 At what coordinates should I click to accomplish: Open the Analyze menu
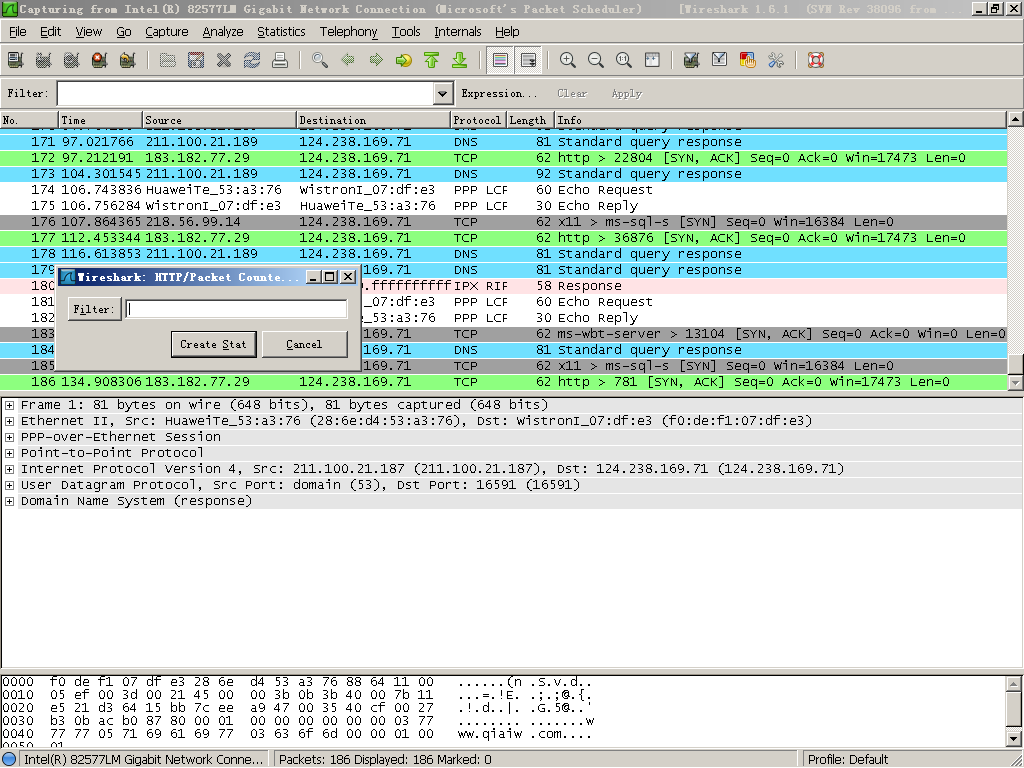(x=223, y=31)
